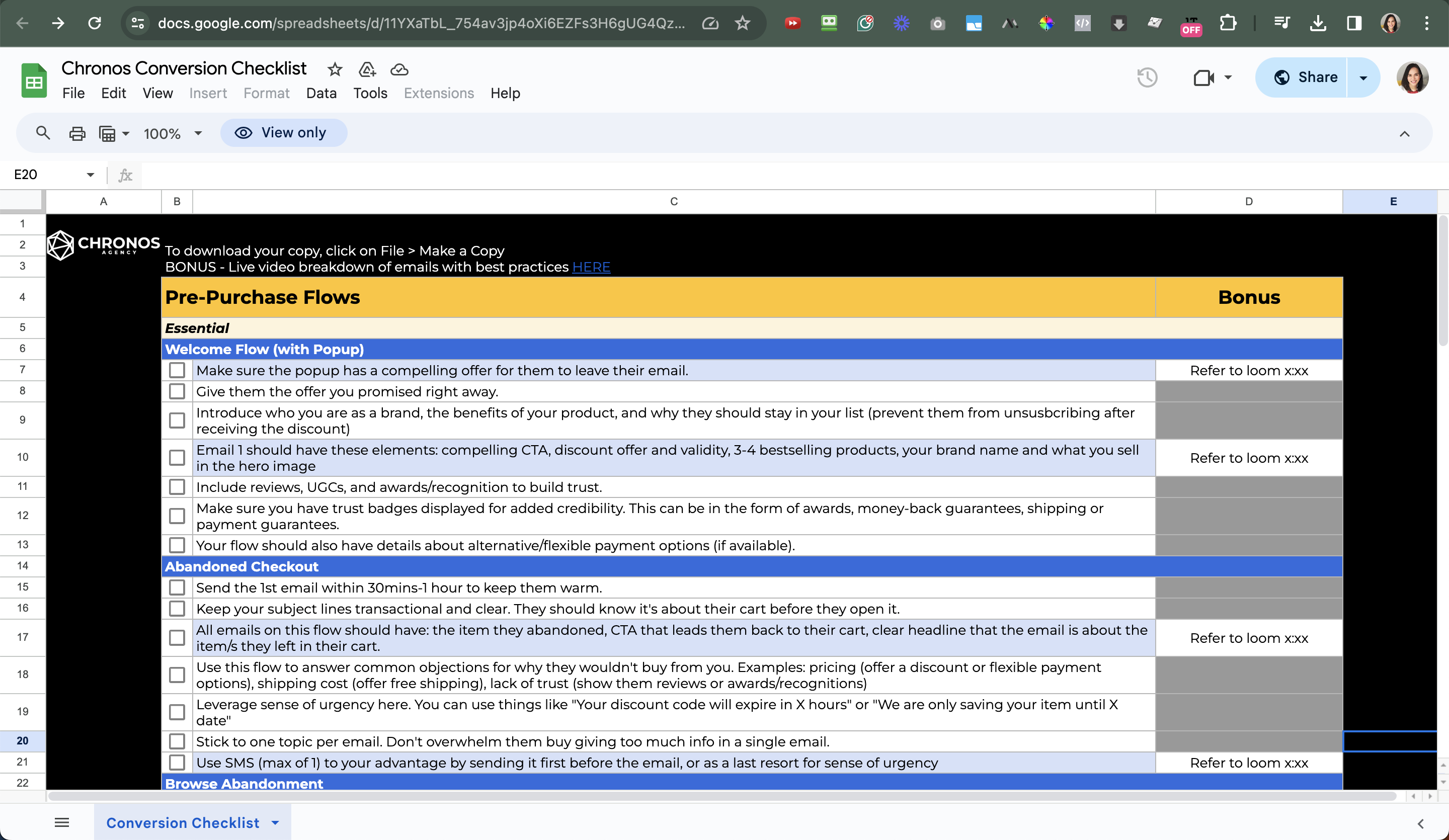
Task: Open the Data menu
Action: click(x=321, y=93)
